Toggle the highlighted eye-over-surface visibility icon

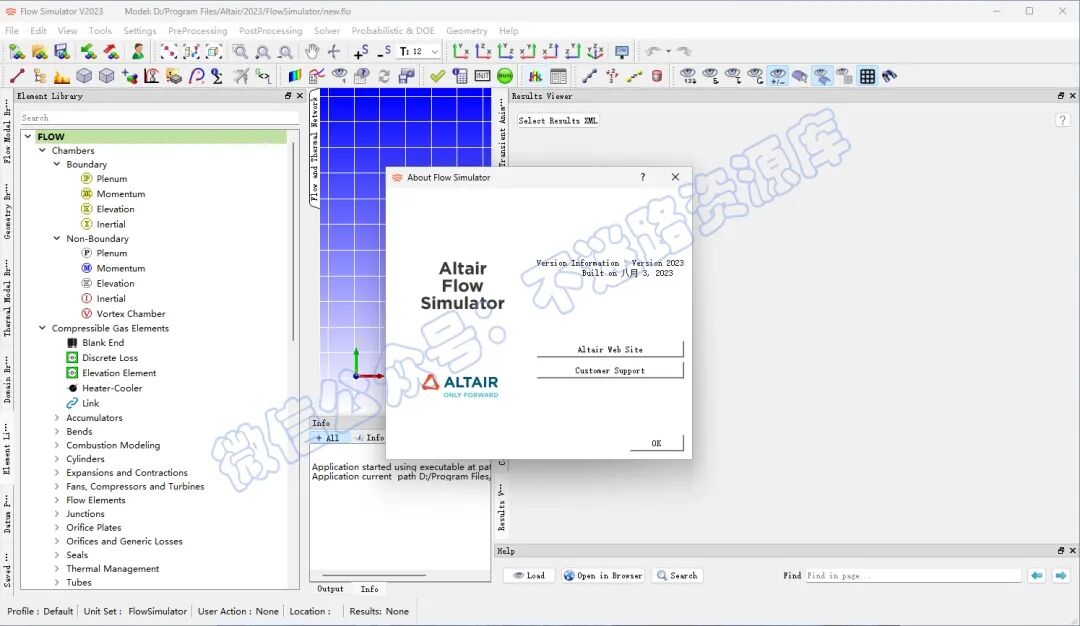[x=822, y=76]
